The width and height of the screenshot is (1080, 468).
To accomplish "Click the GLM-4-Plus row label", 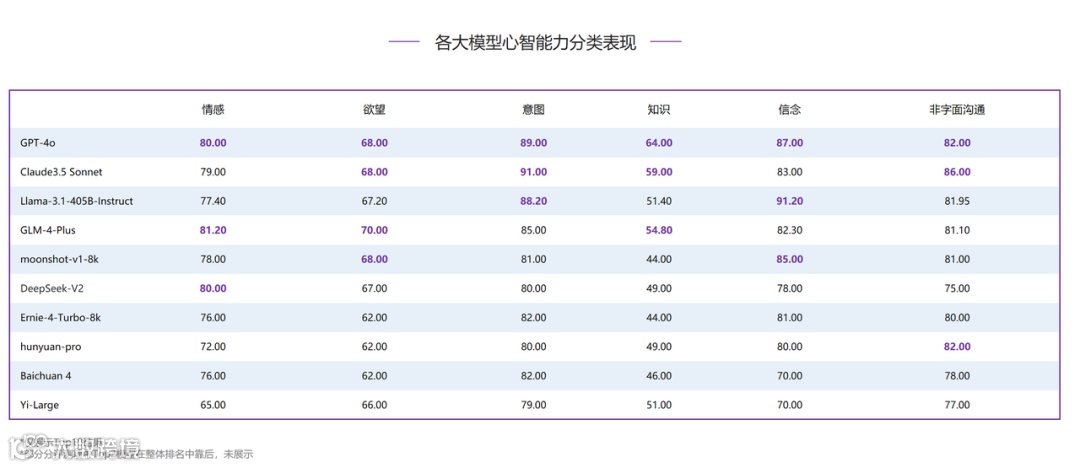I will (48, 230).
